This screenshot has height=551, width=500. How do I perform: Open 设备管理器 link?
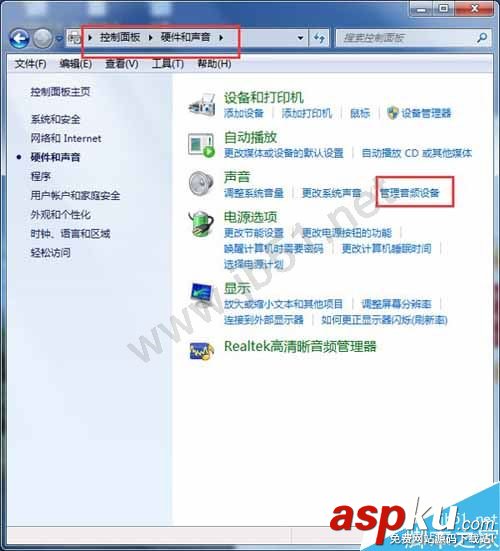[426, 113]
